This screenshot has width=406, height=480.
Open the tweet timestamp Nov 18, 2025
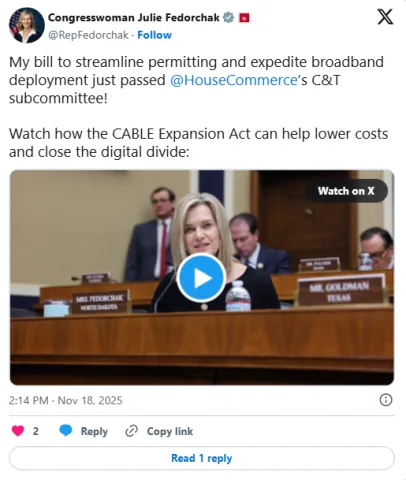pyautogui.click(x=66, y=400)
